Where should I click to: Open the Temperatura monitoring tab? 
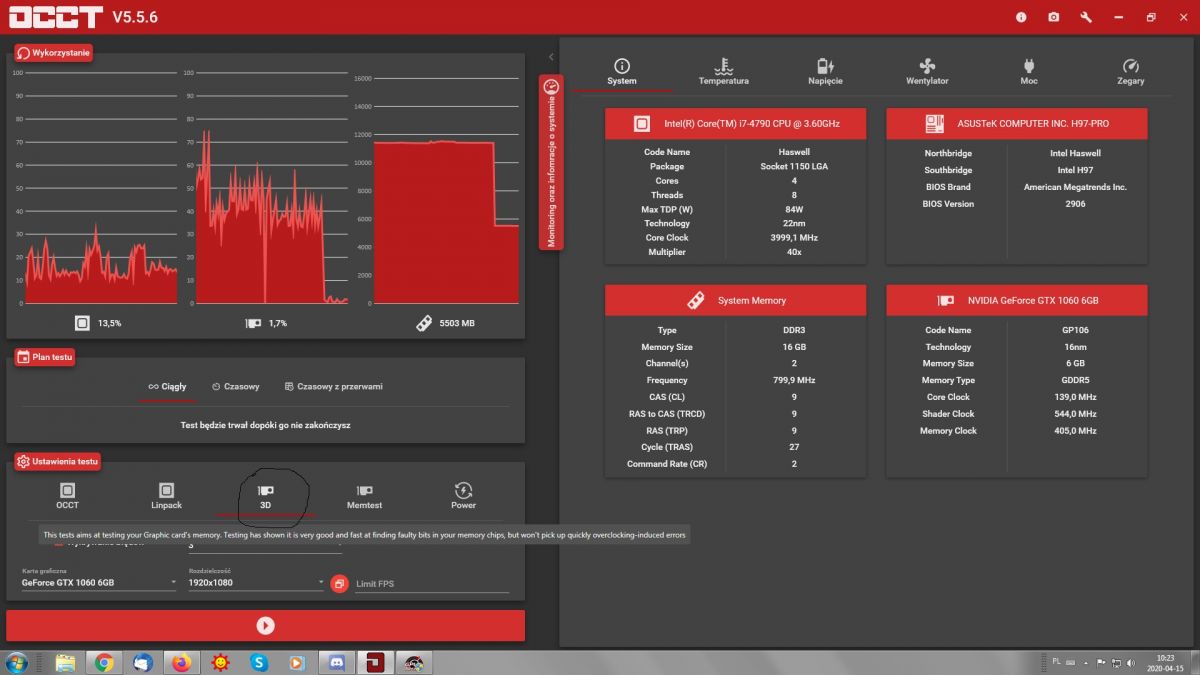click(x=724, y=72)
